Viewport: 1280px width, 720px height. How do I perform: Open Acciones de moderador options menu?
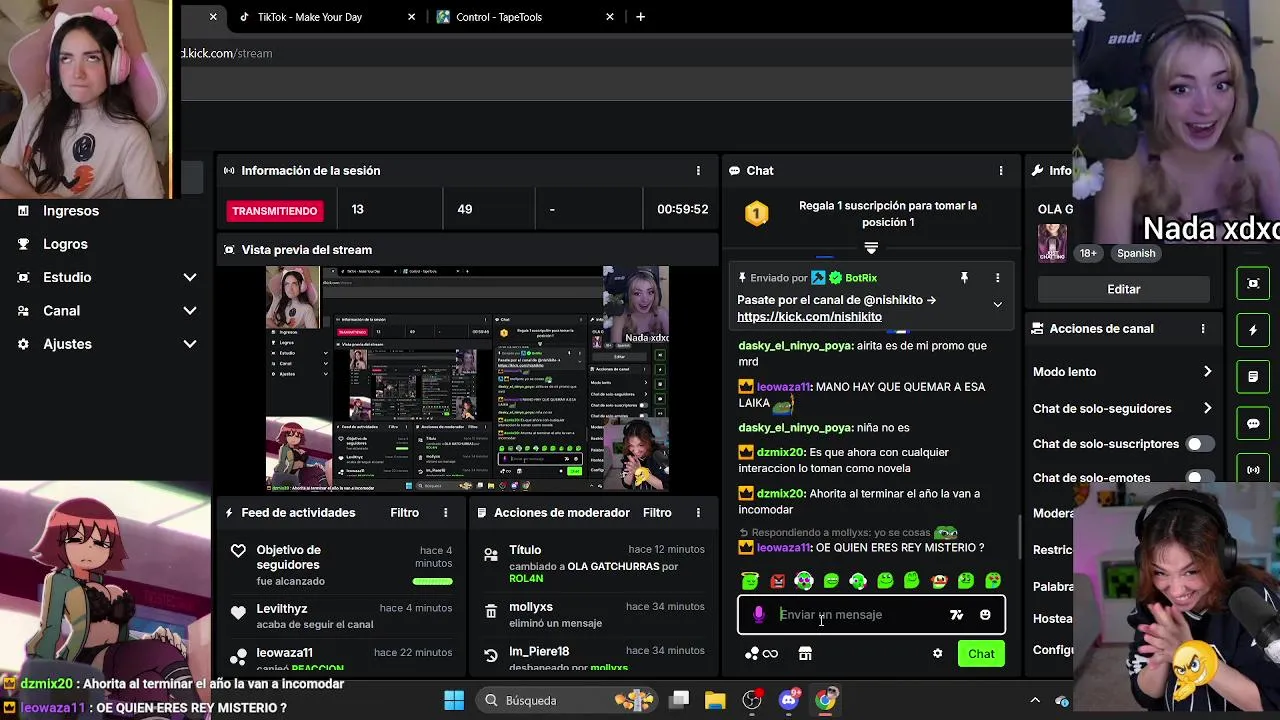tap(698, 513)
